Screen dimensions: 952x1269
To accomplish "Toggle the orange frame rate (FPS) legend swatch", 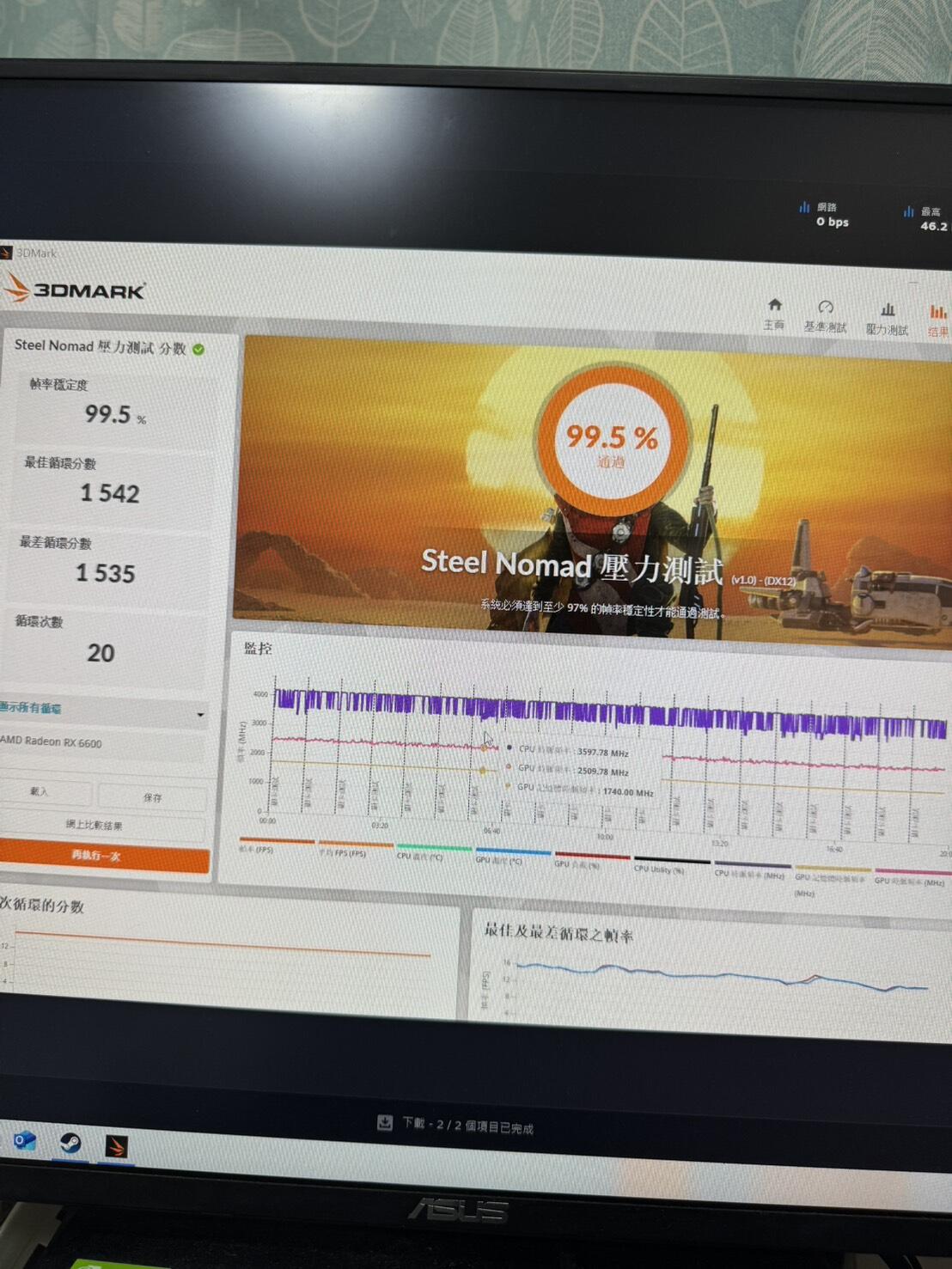I will pyautogui.click(x=277, y=840).
